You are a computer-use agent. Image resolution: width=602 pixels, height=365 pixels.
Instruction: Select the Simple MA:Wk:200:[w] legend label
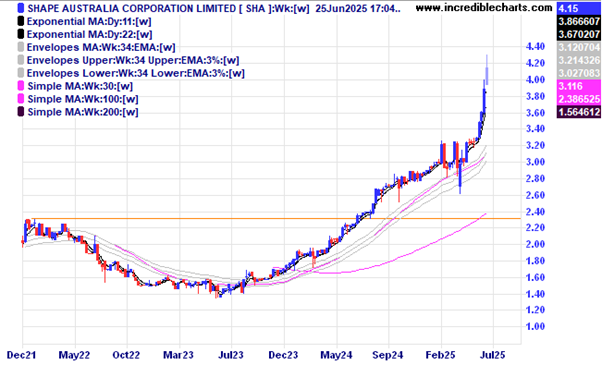[83, 112]
